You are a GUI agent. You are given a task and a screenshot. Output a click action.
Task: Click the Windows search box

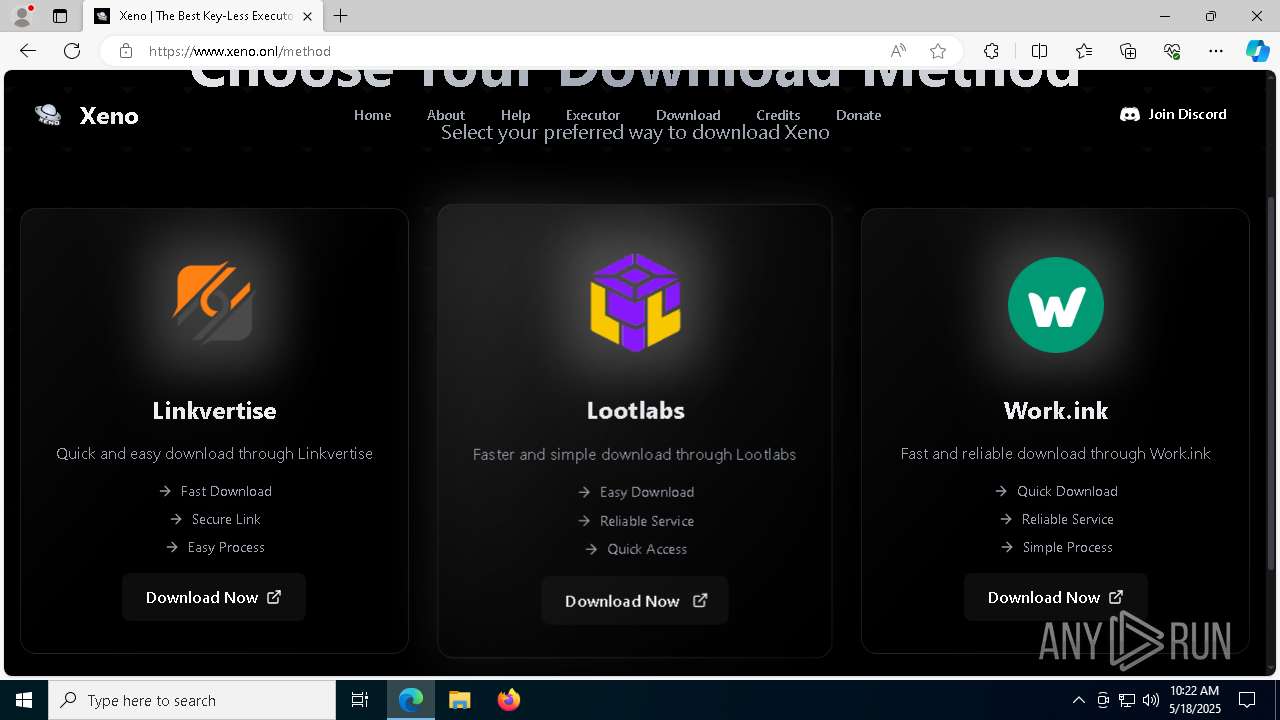(192, 700)
